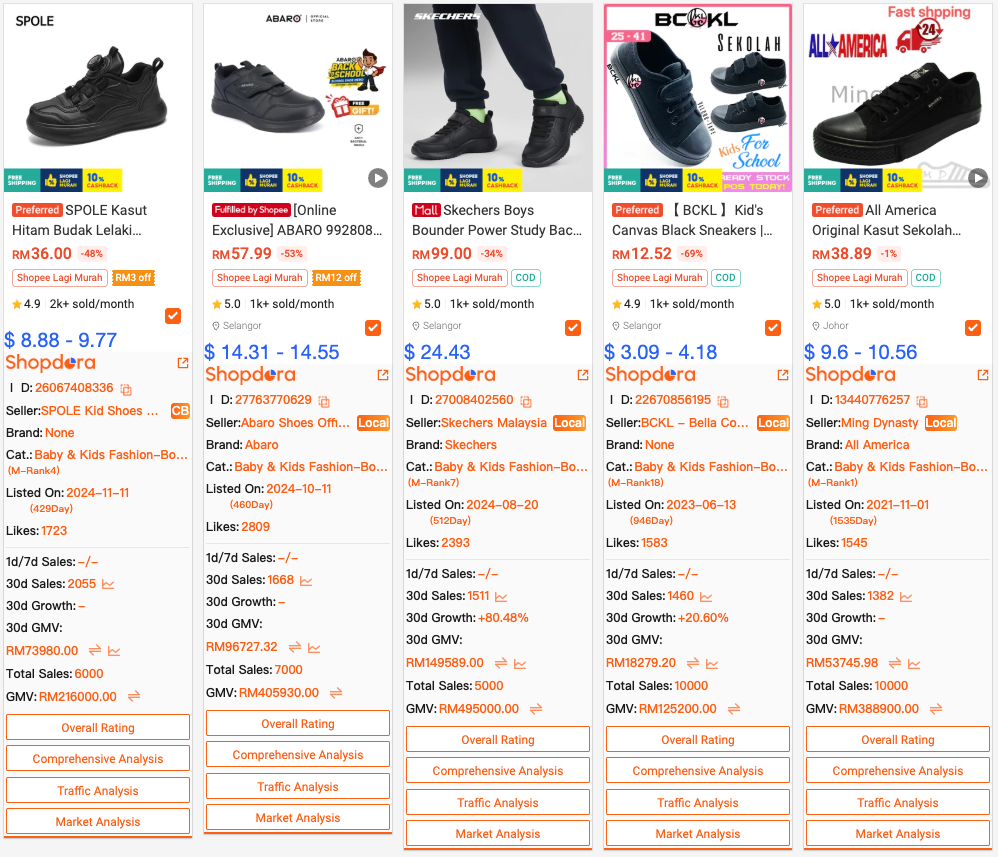The image size is (998, 857).
Task: Click currency convert icon next to GMV RM495000.00
Action: click(x=536, y=709)
